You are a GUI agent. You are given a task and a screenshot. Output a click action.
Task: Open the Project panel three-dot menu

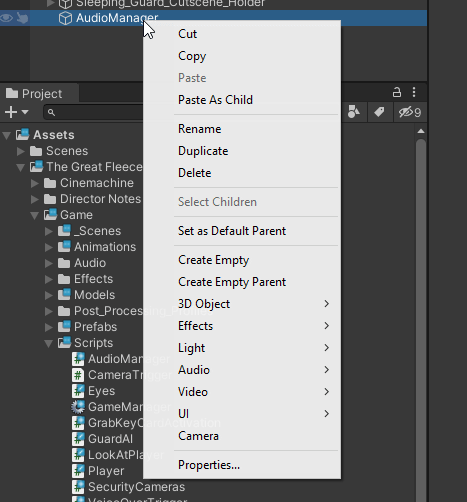click(414, 92)
